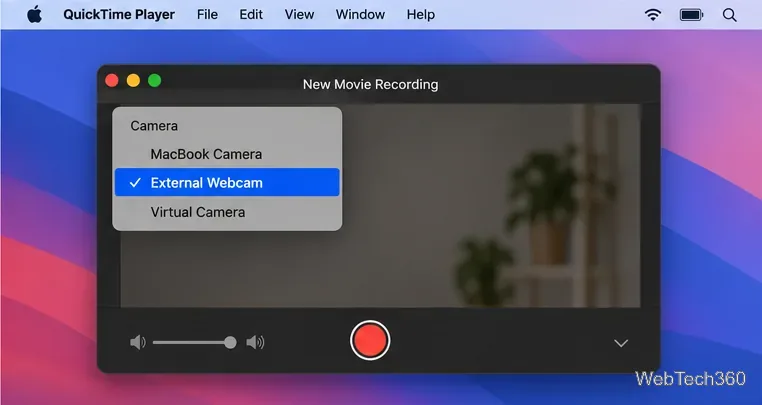Screen dimensions: 762x405
Task: Open the View menu
Action: [x=299, y=15]
